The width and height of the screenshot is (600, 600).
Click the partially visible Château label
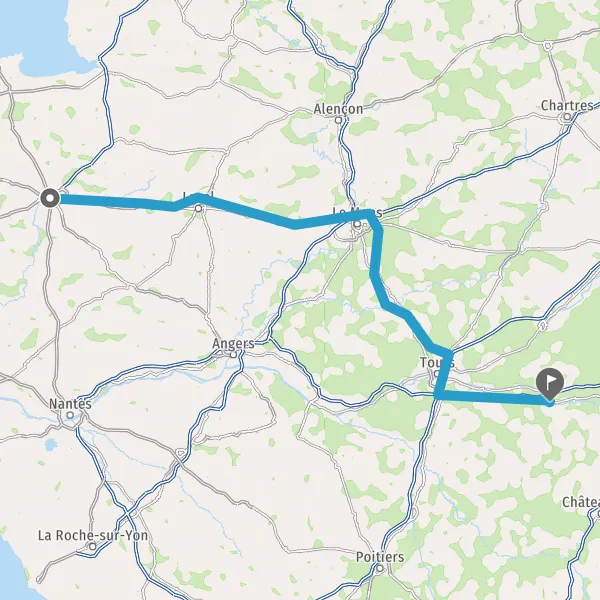[x=581, y=502]
